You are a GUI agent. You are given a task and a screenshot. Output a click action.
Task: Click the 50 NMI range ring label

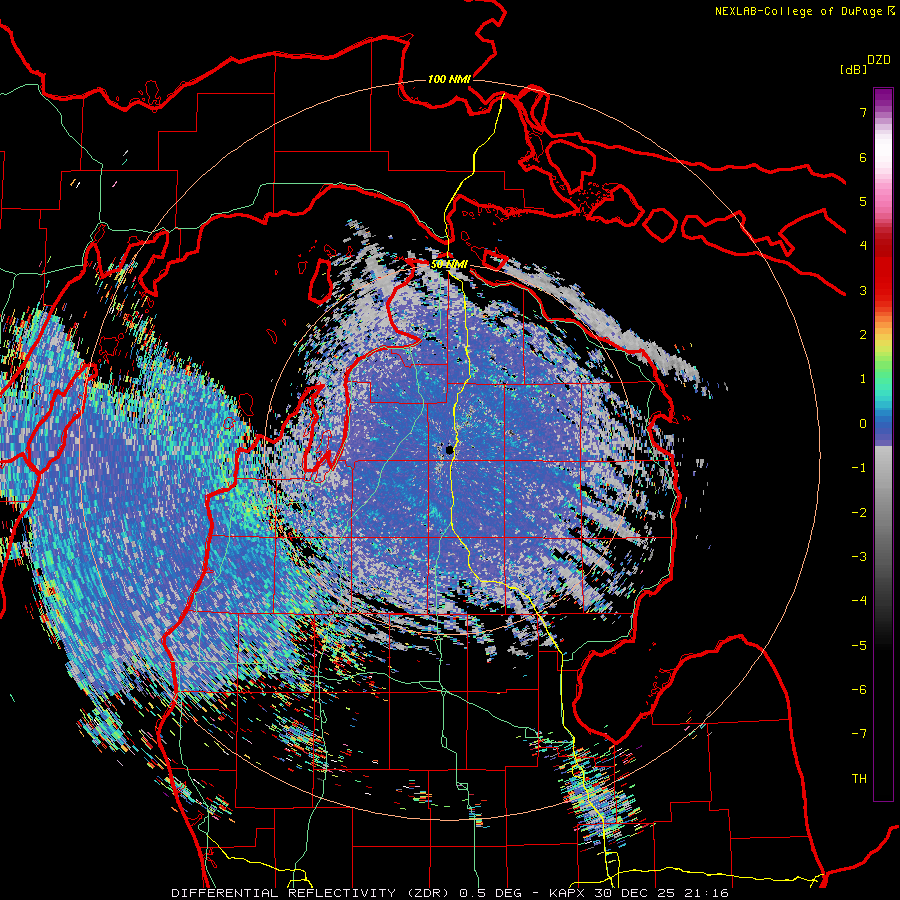point(449,264)
